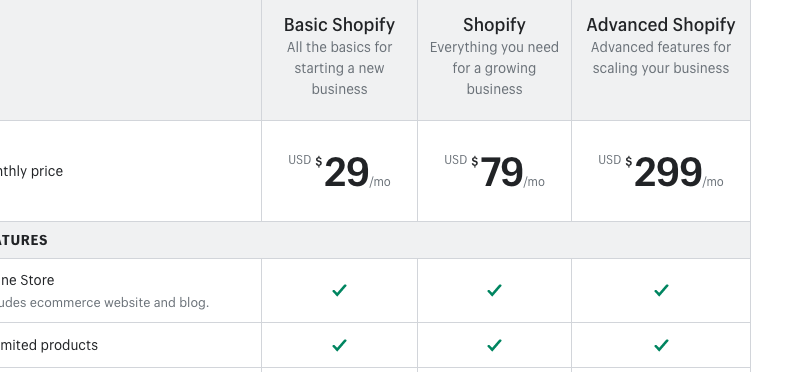Image resolution: width=803 pixels, height=372 pixels.
Task: Click the $299 per month price
Action: [661, 172]
